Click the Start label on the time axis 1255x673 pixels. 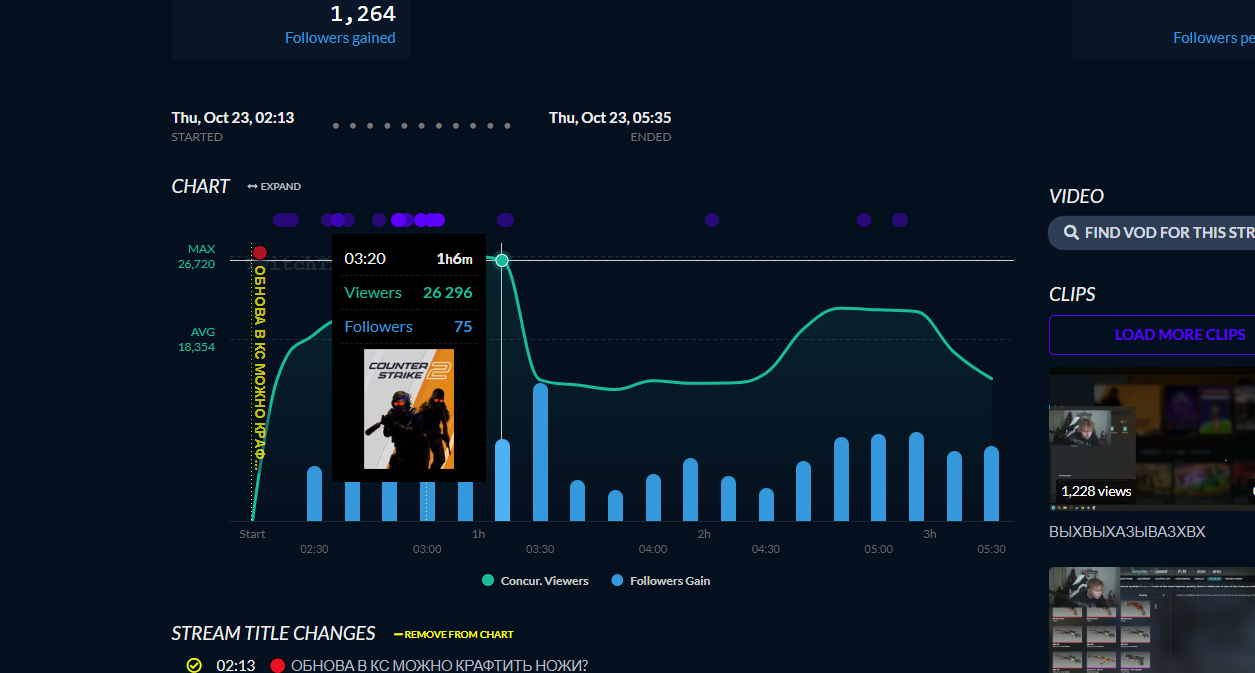(252, 534)
